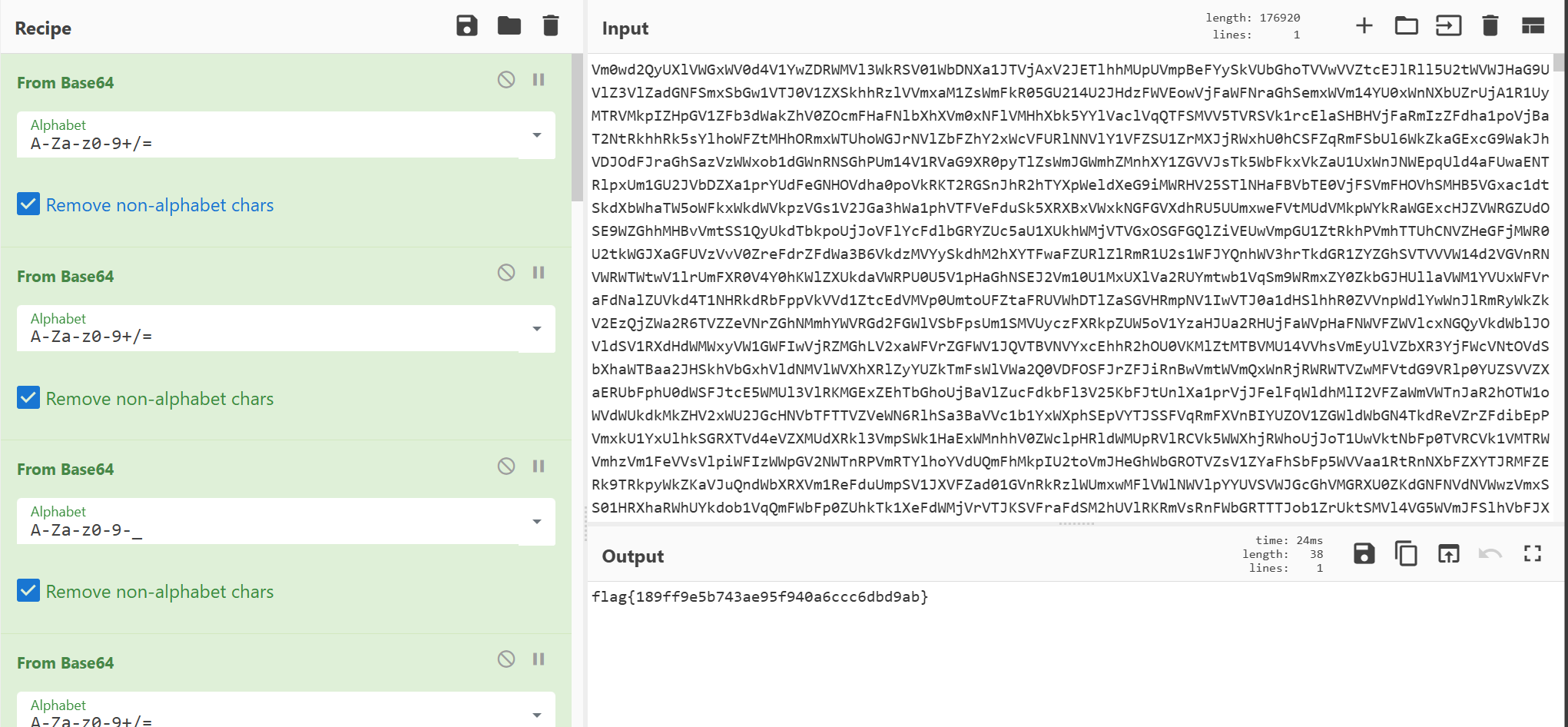Save the current recipe
This screenshot has width=1568, height=727.
pyautogui.click(x=466, y=26)
